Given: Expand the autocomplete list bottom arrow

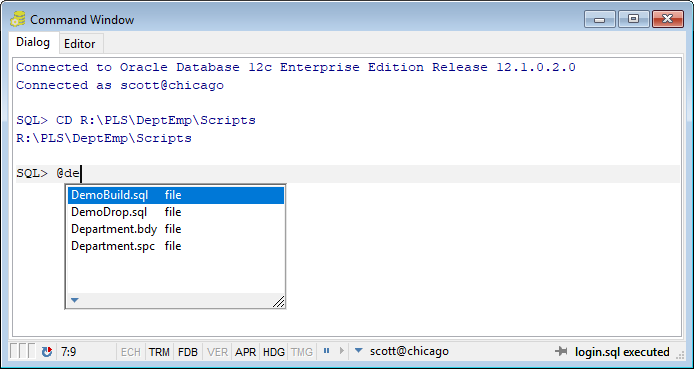Looking at the screenshot, I should [74, 300].
